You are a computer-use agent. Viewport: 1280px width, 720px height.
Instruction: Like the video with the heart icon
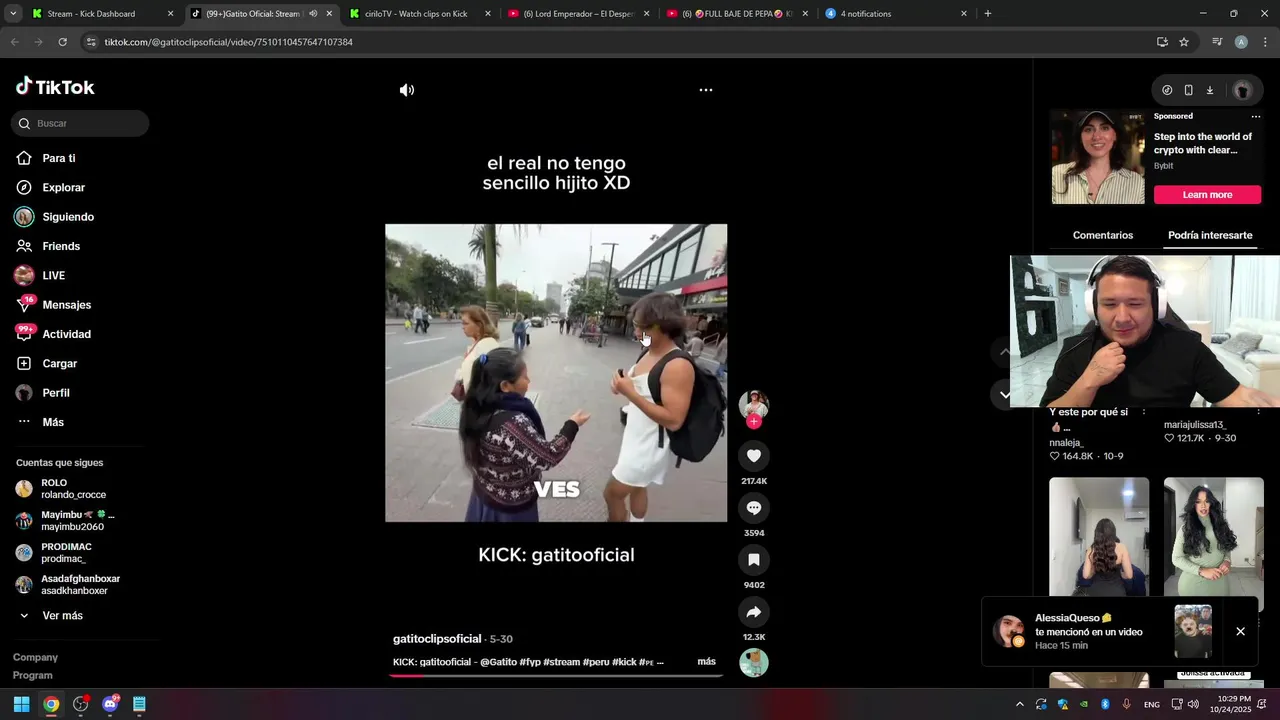(x=754, y=456)
